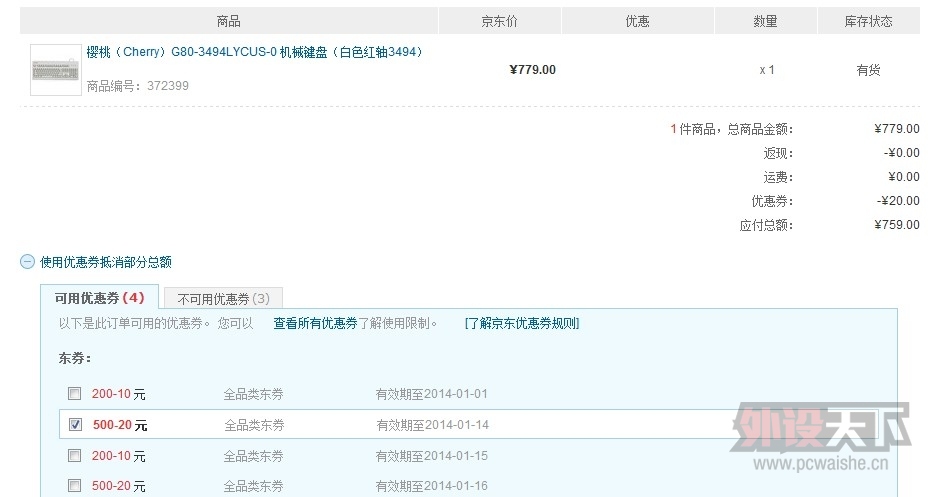The image size is (930, 497).
Task: Click the 库存状态 column header
Action: pos(869,21)
